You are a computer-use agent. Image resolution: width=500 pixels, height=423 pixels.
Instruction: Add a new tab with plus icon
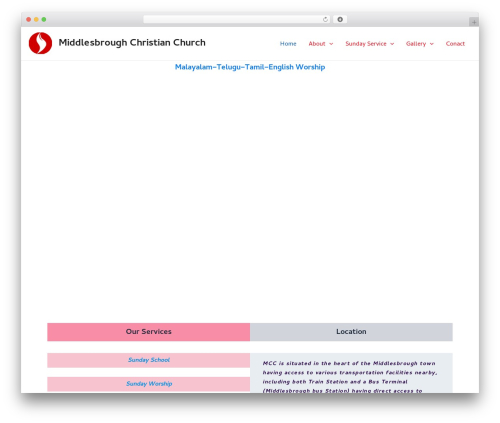click(474, 22)
